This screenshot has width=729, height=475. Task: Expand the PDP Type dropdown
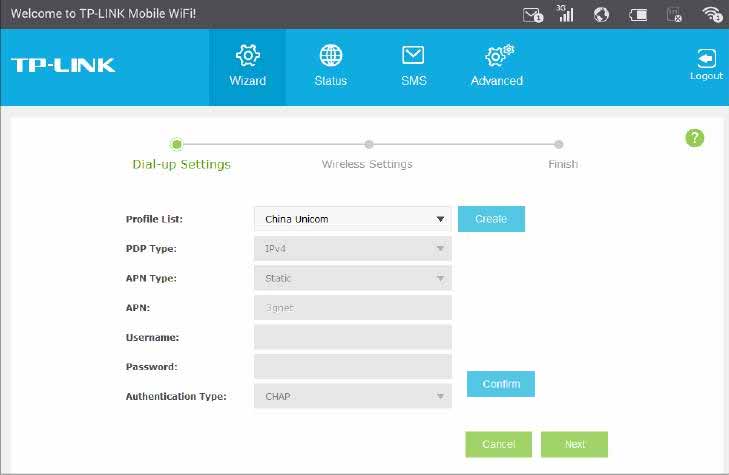tap(352, 249)
